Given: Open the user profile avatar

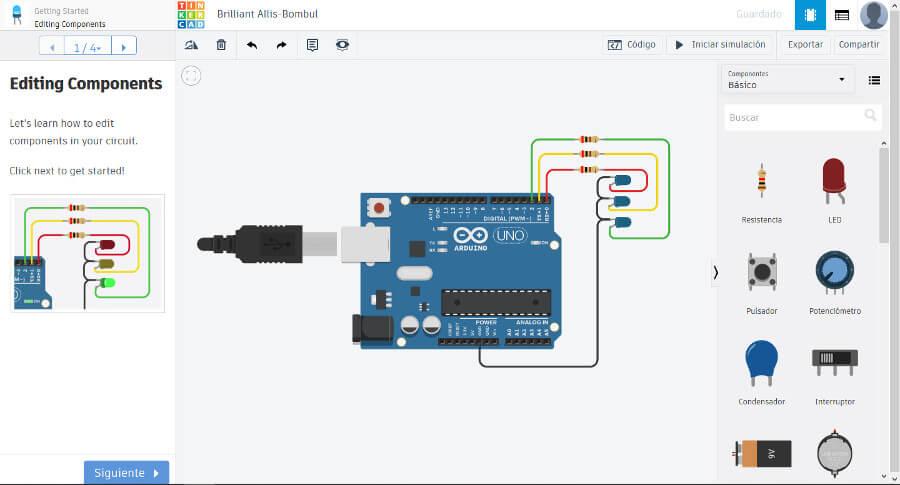Looking at the screenshot, I should [873, 15].
